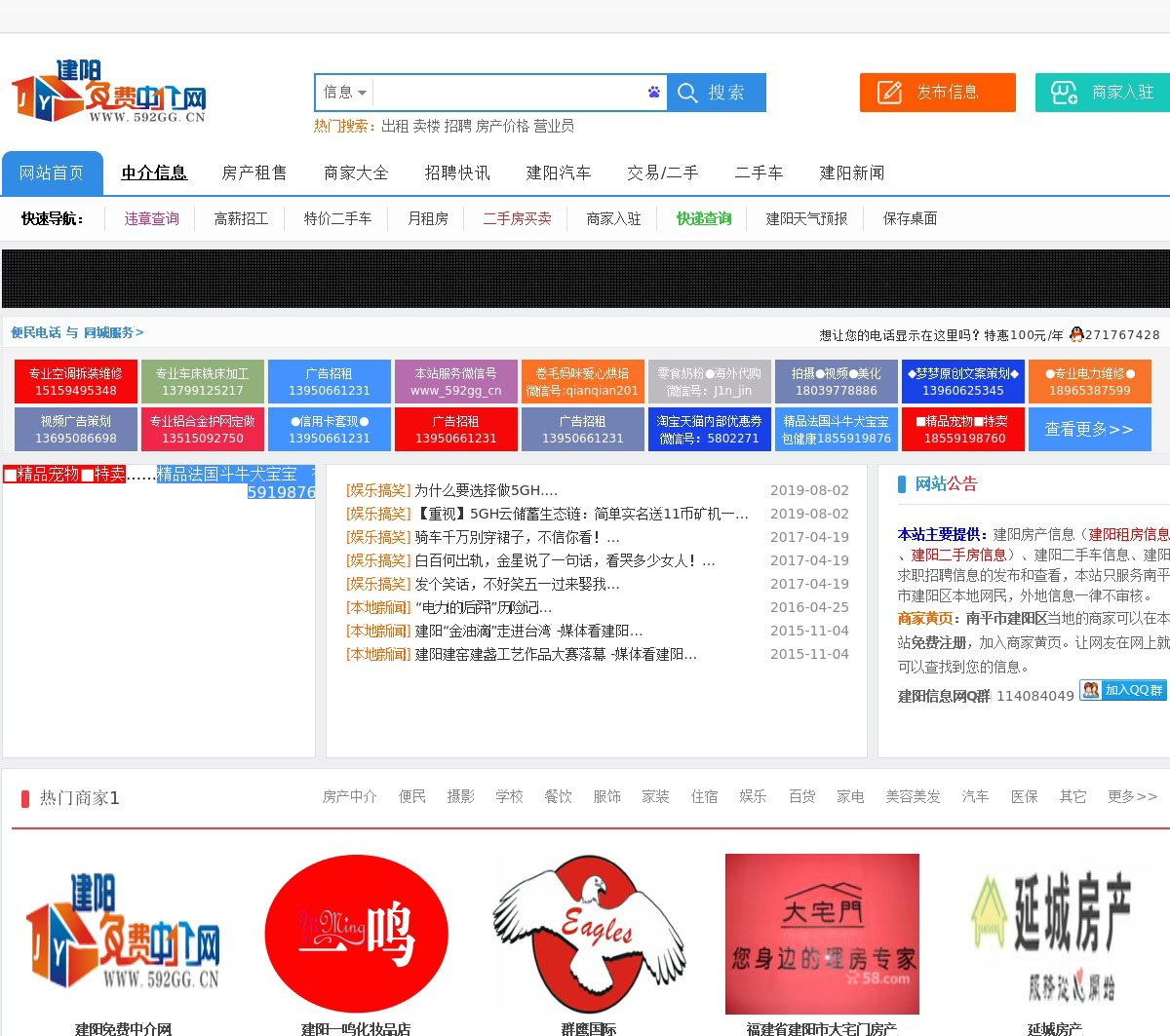
Task: Open the 一鸣 cosmetics shop thumbnail
Action: (356, 934)
